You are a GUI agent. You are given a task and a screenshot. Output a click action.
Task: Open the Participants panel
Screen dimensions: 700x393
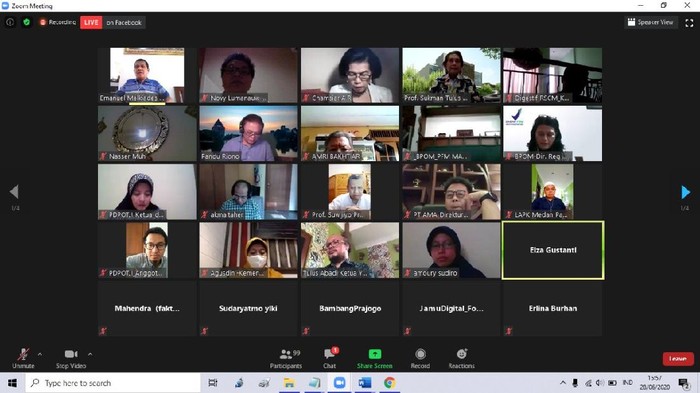coord(286,359)
